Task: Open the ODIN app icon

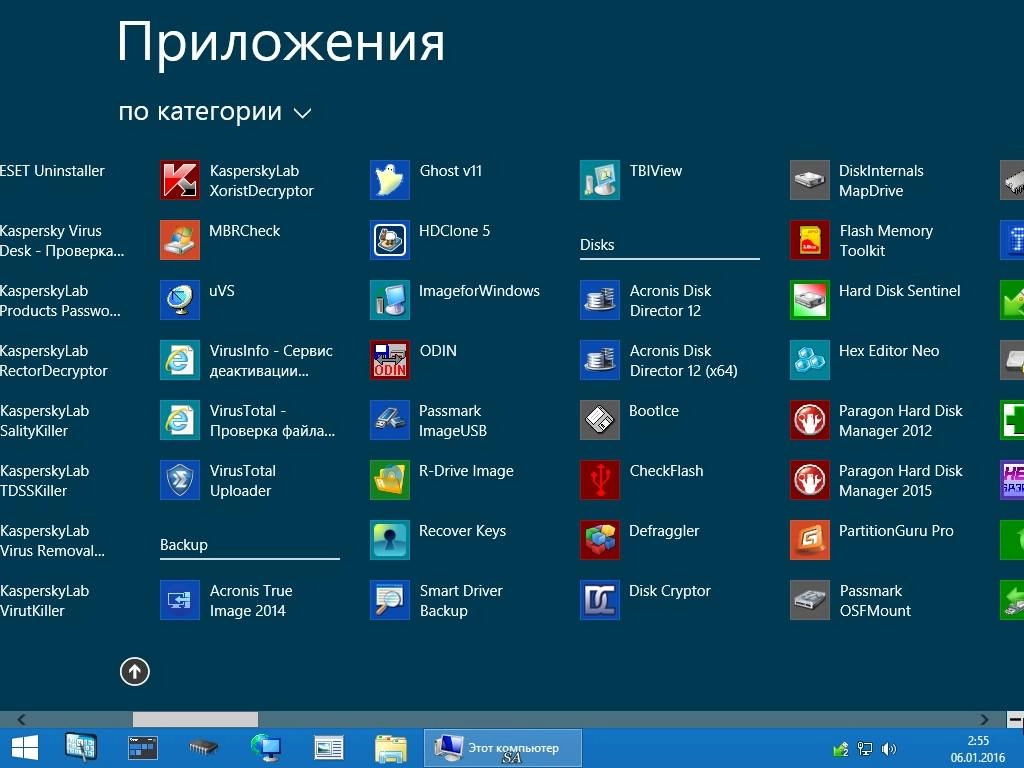Action: pos(390,360)
